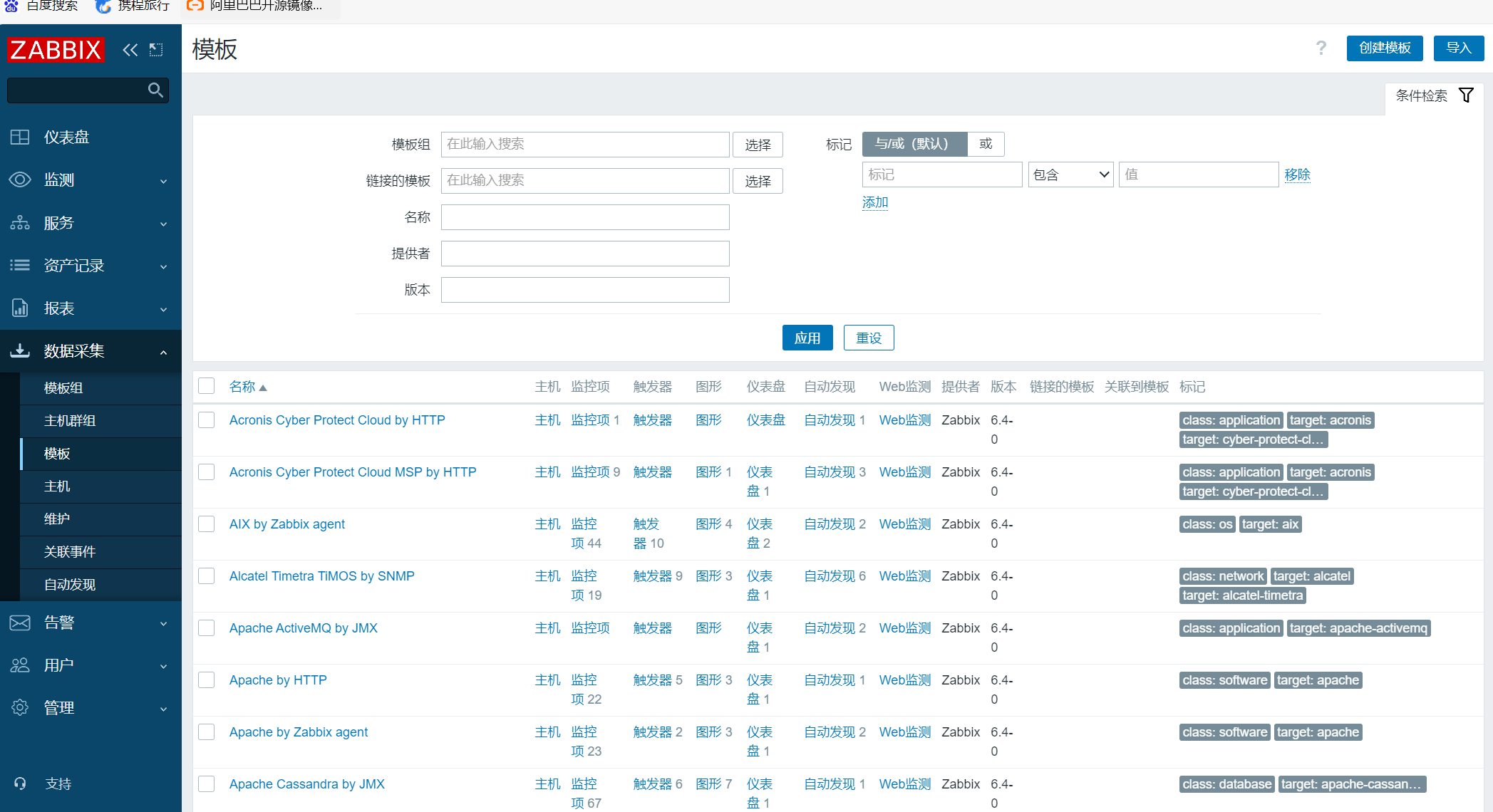Viewport: 1493px width, 812px height.
Task: Collapse the 数据采集 menu chevron
Action: pyautogui.click(x=164, y=352)
